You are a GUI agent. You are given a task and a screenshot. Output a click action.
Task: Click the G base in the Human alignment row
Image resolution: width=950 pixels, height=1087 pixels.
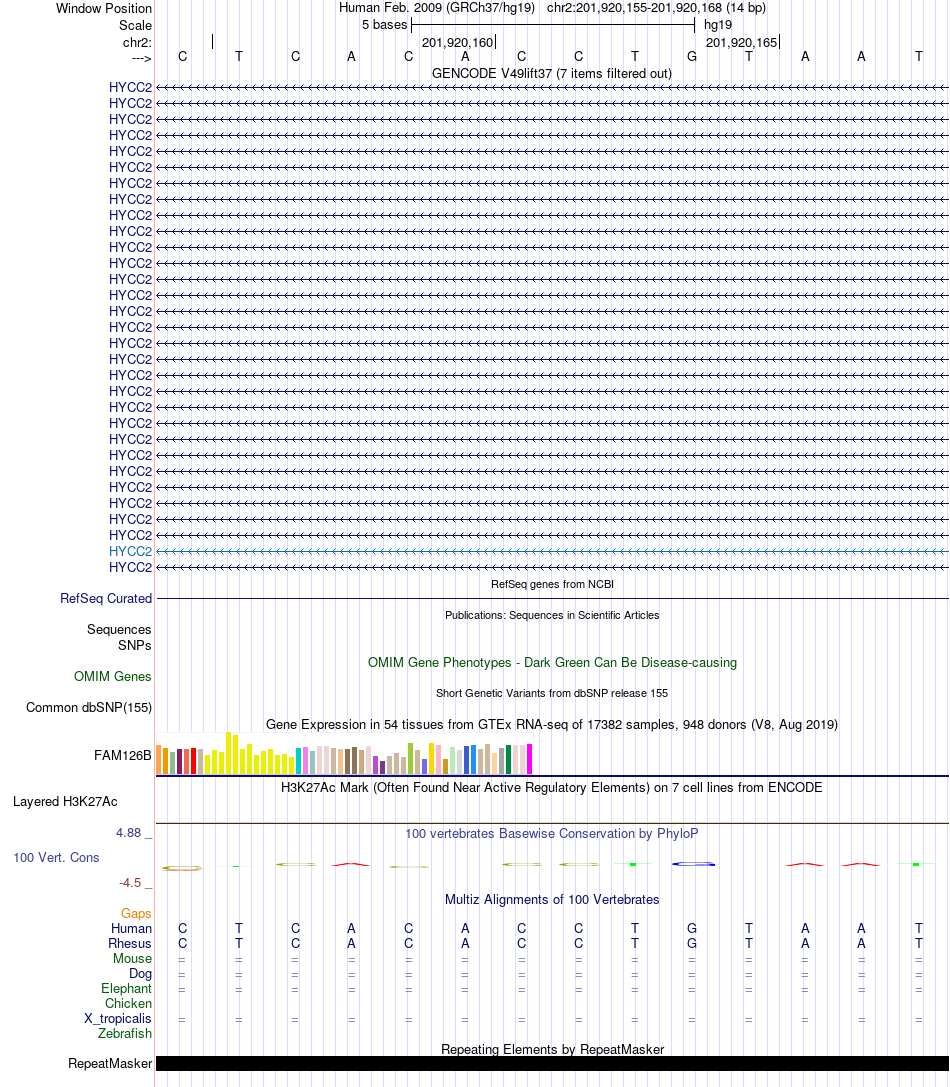pyautogui.click(x=691, y=928)
